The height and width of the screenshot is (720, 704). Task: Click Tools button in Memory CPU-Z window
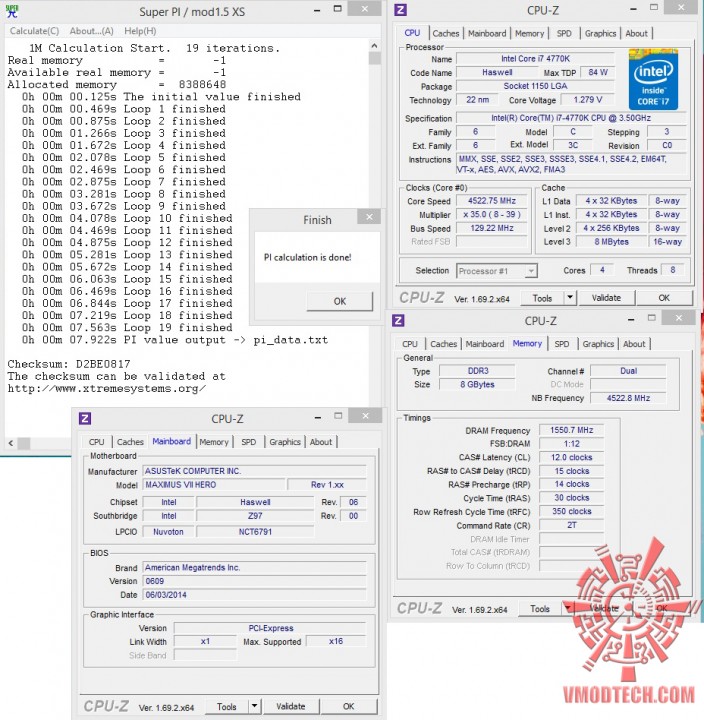540,609
